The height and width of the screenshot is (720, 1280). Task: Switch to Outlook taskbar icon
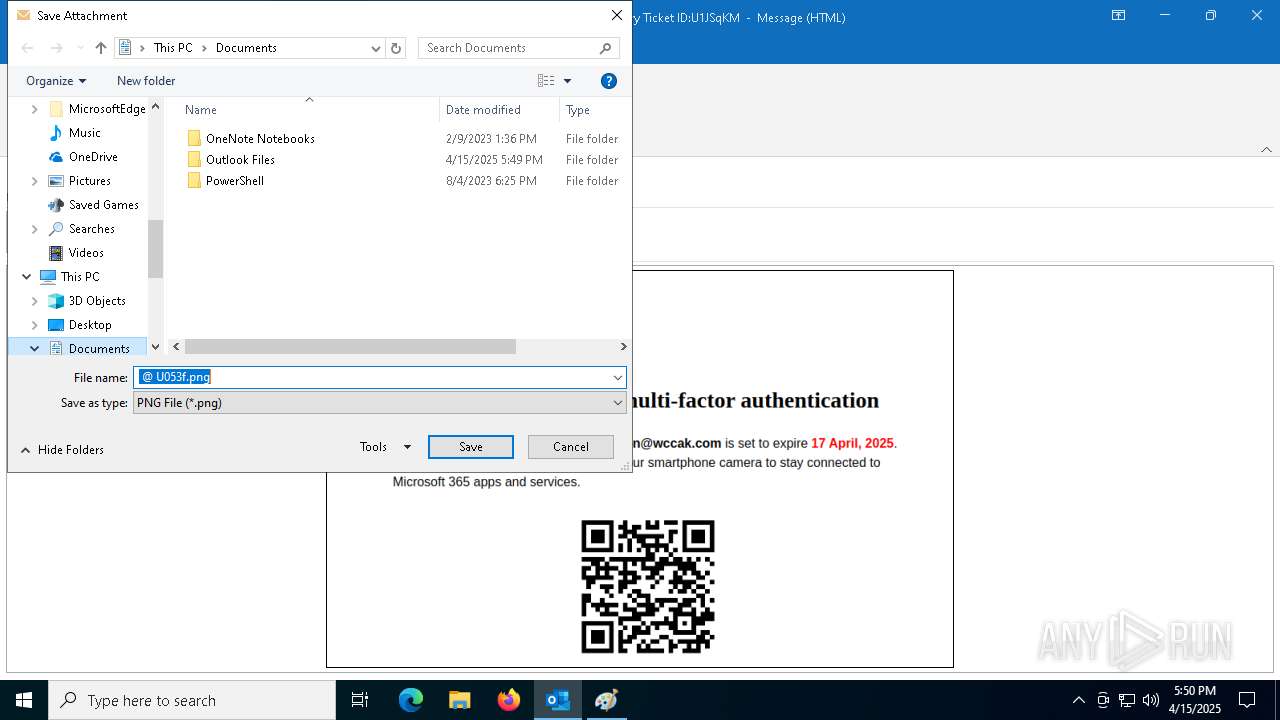click(557, 700)
